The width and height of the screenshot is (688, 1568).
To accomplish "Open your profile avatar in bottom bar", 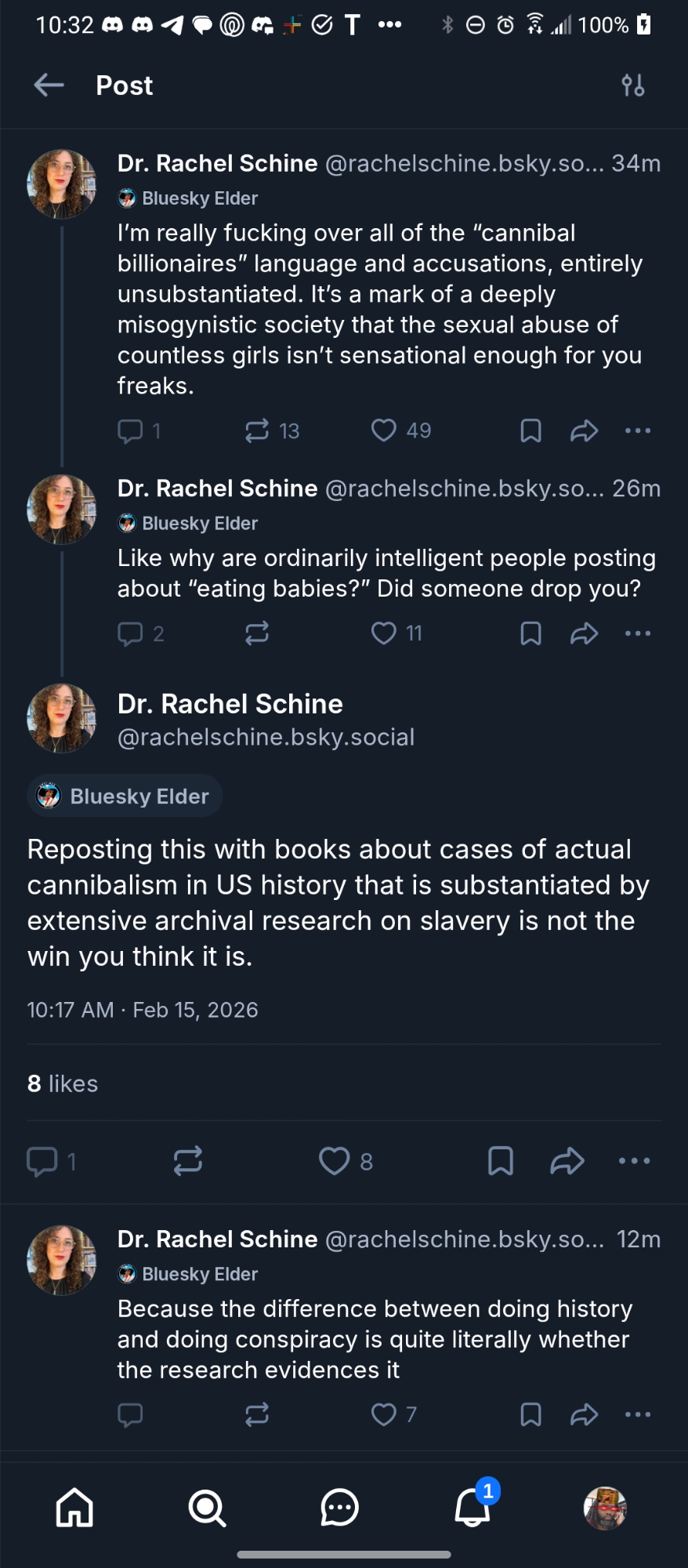I will pos(605,1508).
